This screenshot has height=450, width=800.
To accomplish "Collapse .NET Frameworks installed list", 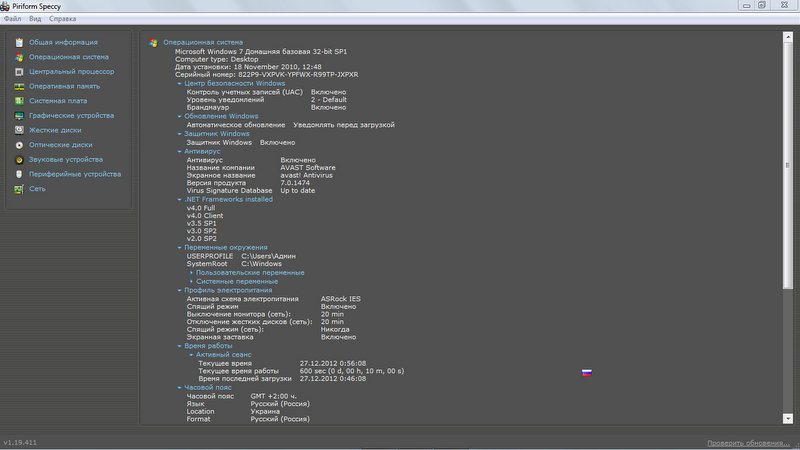I will click(x=179, y=199).
